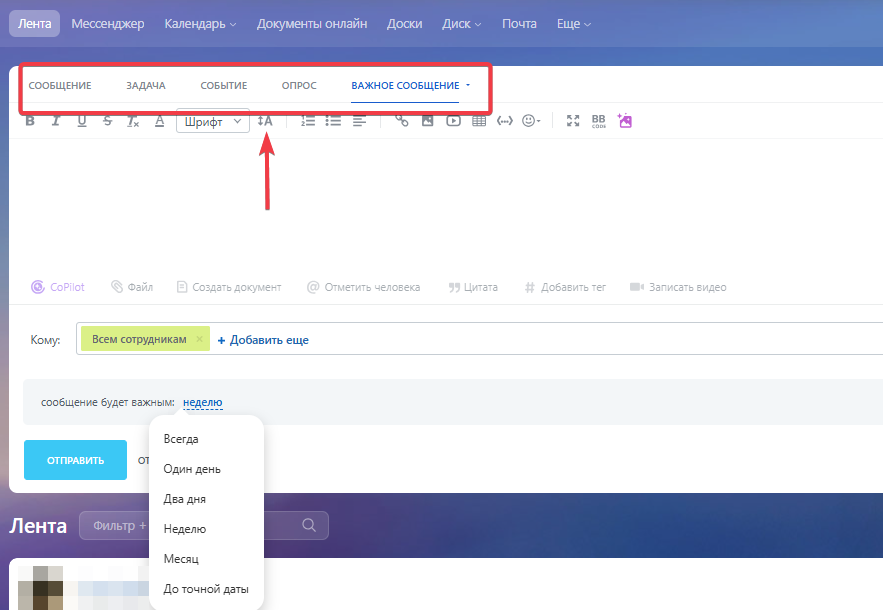Screen dimensions: 883x610
Task: Open the text color picker
Action: 159,121
